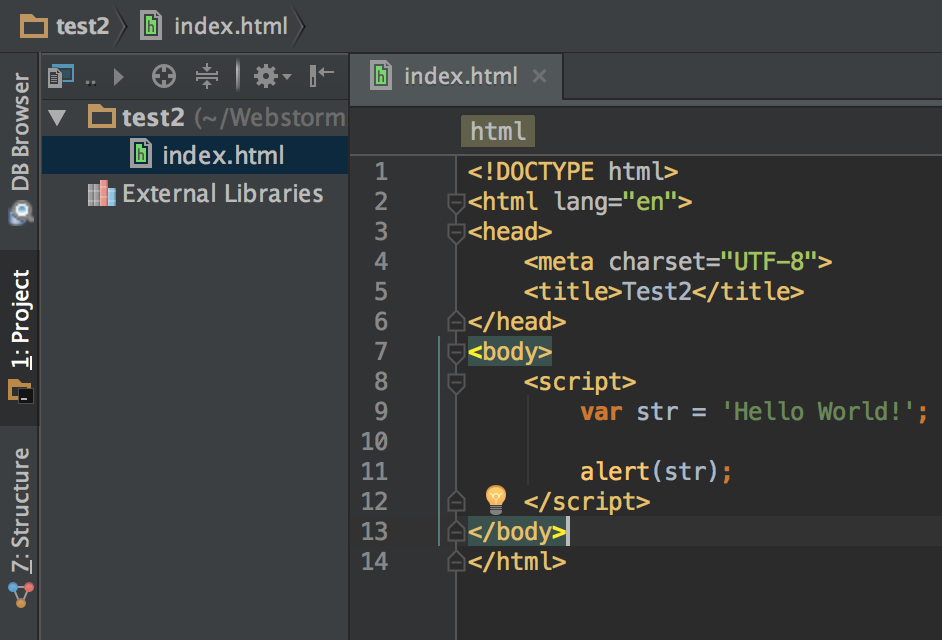Collapse the body tag fold on line 7
Image resolution: width=942 pixels, height=640 pixels.
tap(455, 351)
